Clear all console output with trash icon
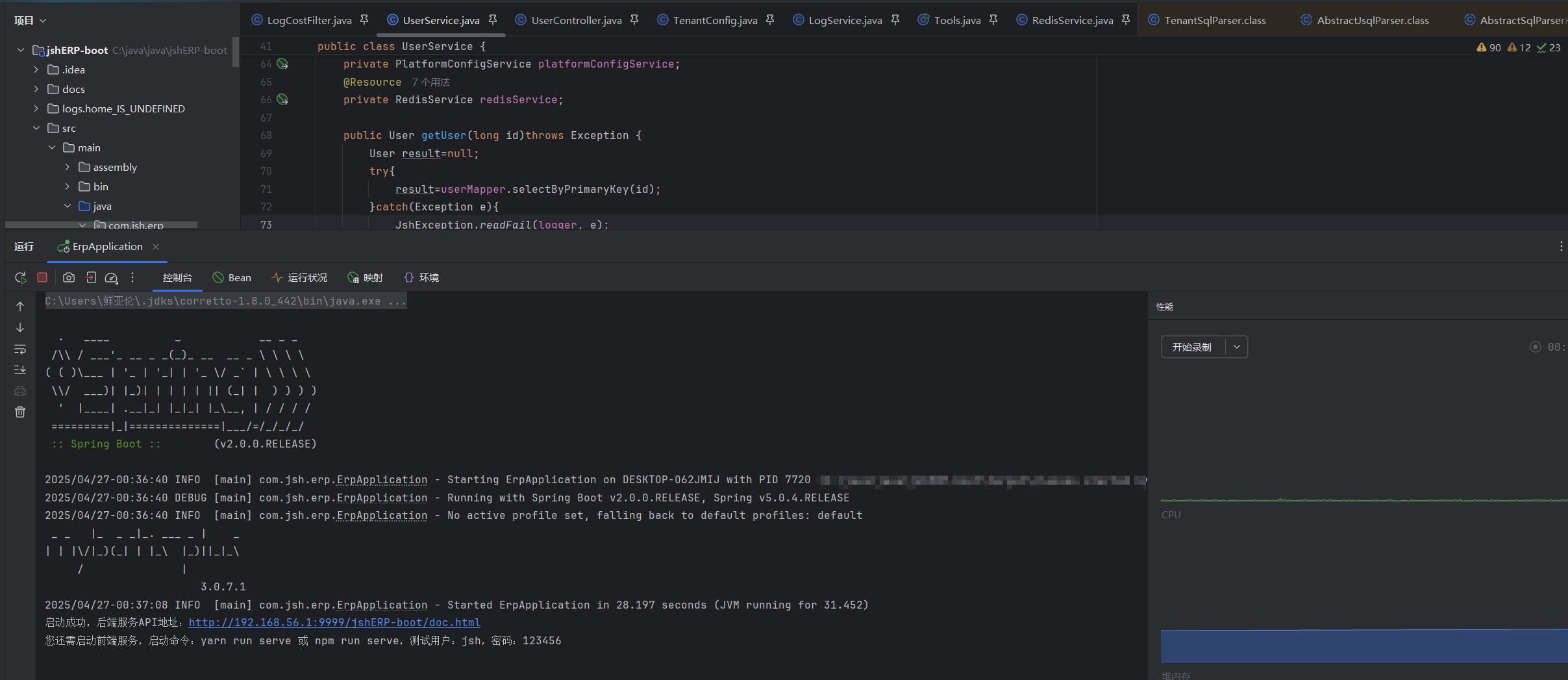 pyautogui.click(x=20, y=412)
